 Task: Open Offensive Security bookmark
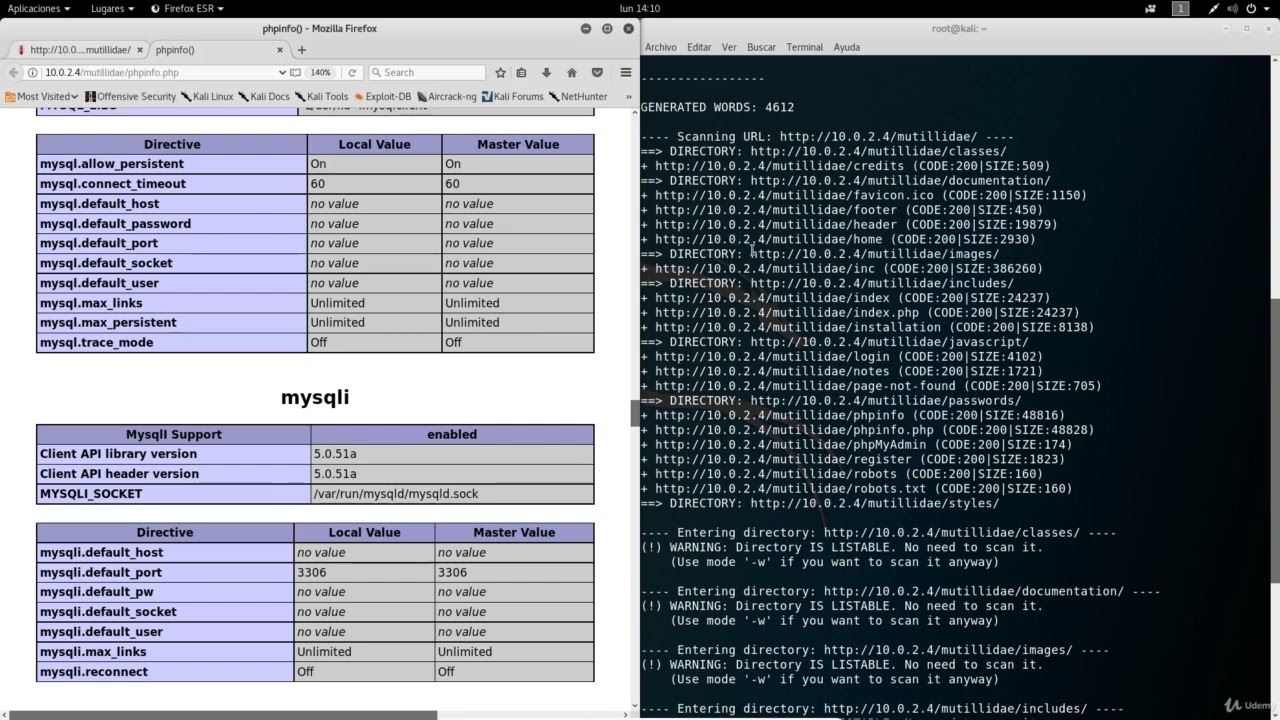coord(131,97)
